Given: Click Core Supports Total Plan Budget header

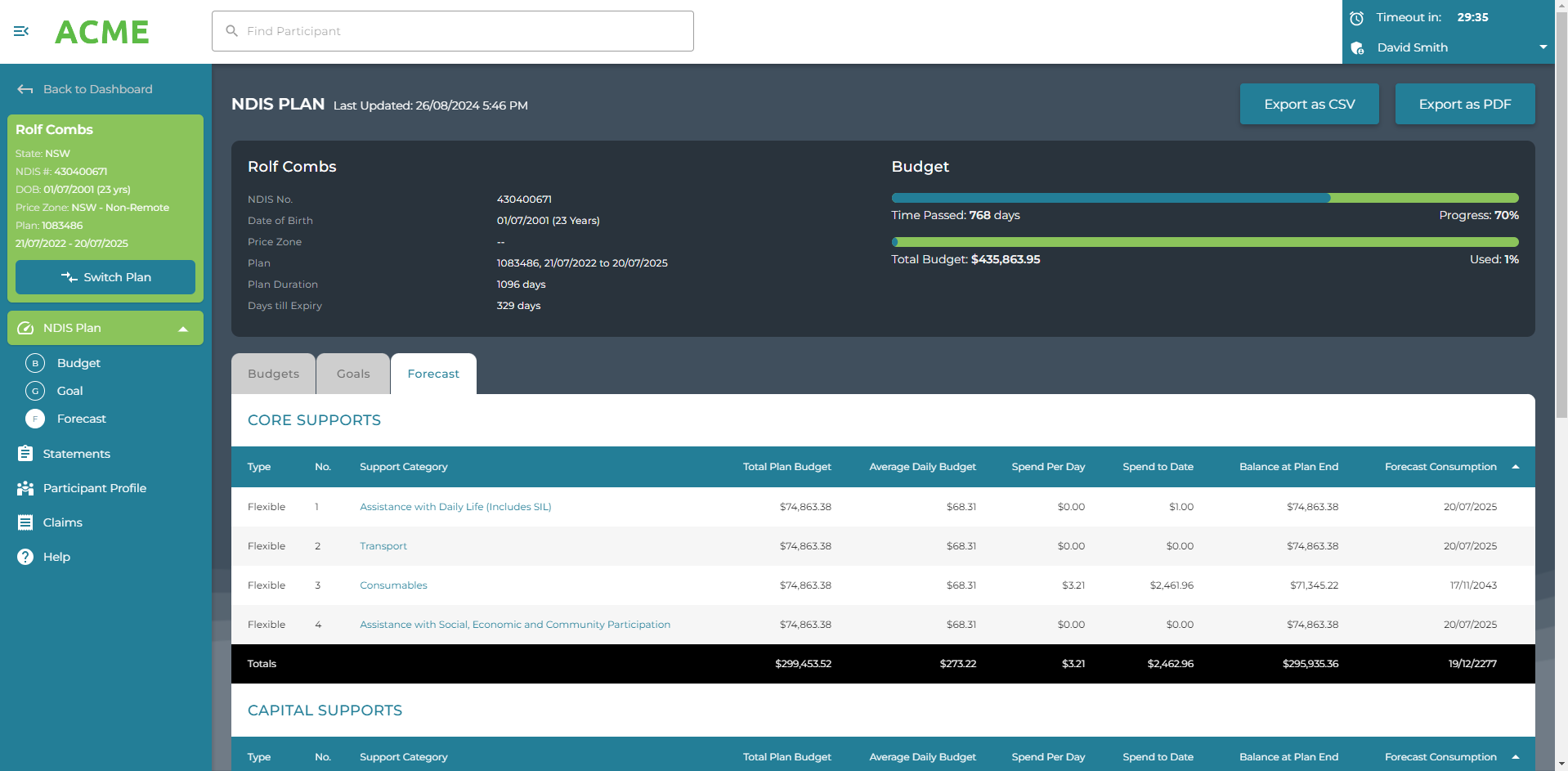Looking at the screenshot, I should tap(786, 467).
